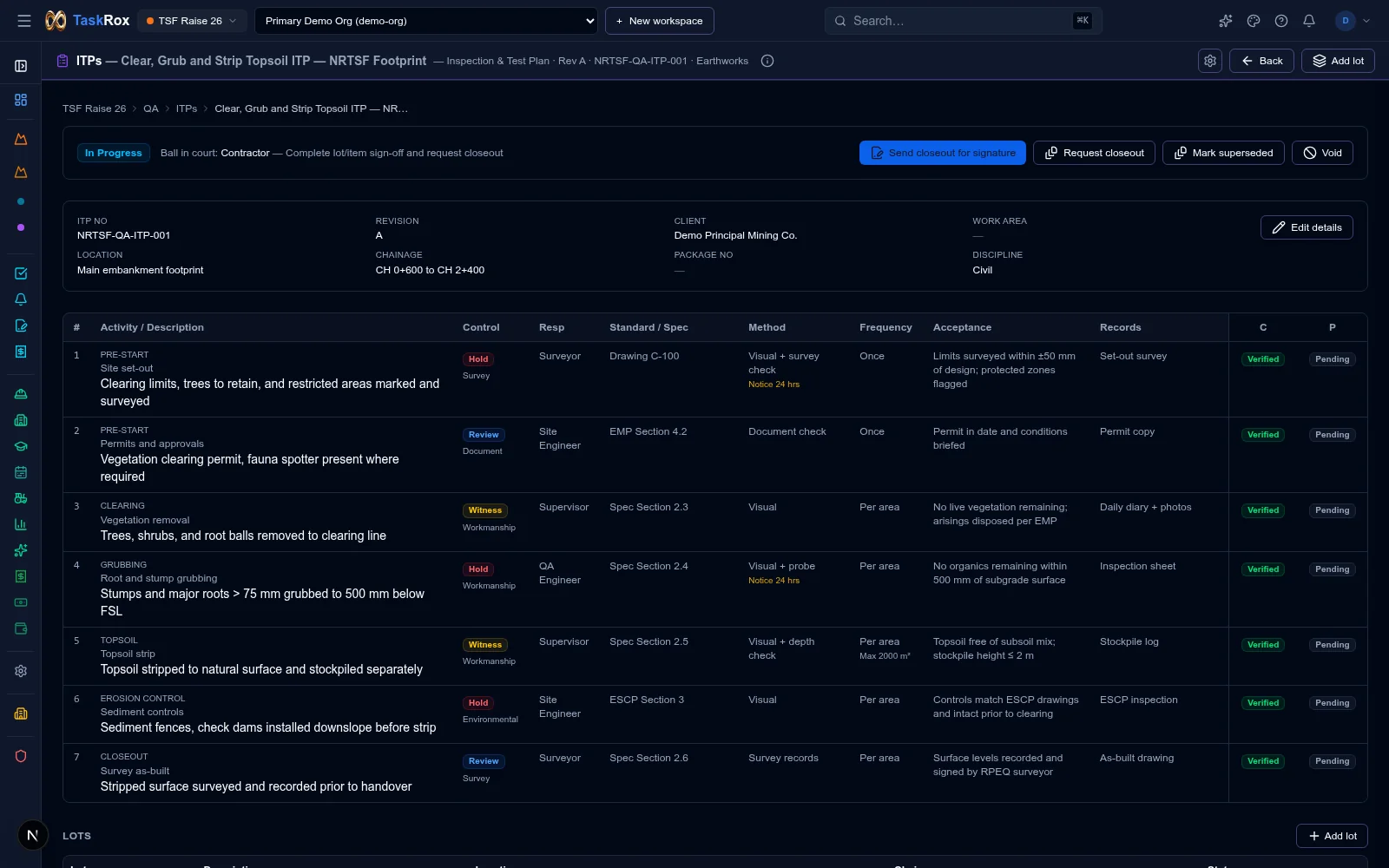
Task: Open the QA breadcrumb link
Action: click(x=151, y=108)
